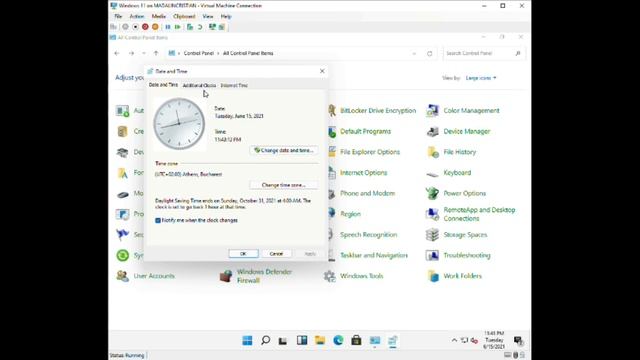Image resolution: width=640 pixels, height=360 pixels.
Task: Click the taskbar clock showing Tuesday
Action: click(x=494, y=340)
